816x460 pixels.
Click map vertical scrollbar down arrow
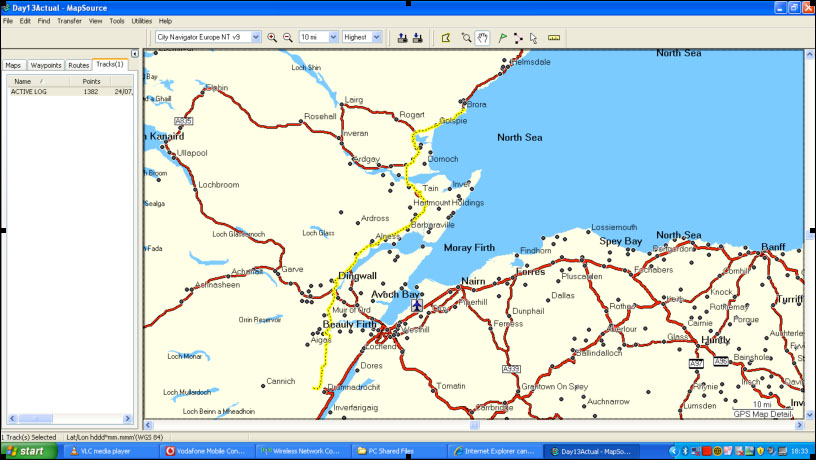pyautogui.click(x=810, y=415)
